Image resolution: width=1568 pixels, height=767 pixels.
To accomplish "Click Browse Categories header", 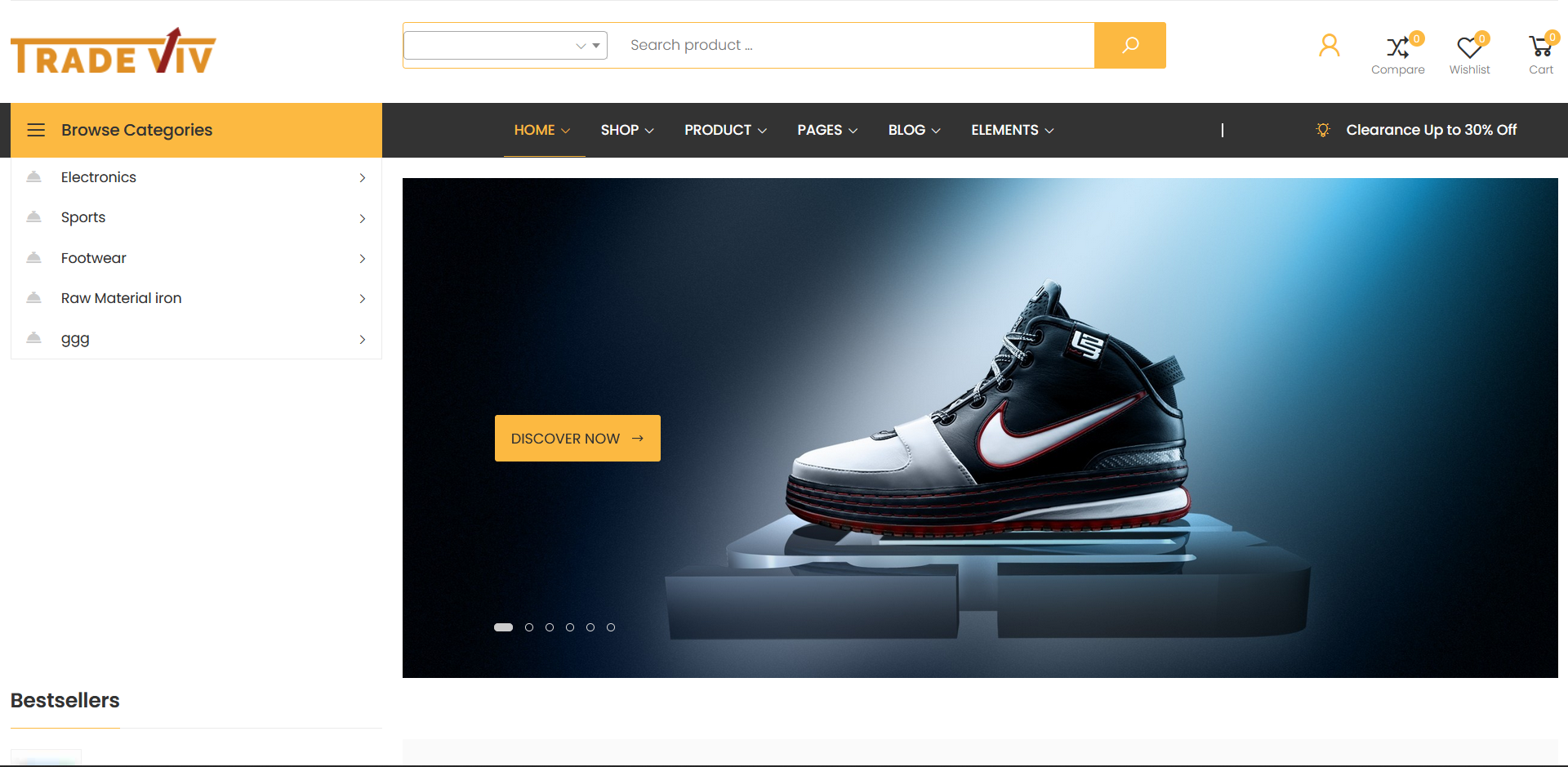I will pos(196,130).
